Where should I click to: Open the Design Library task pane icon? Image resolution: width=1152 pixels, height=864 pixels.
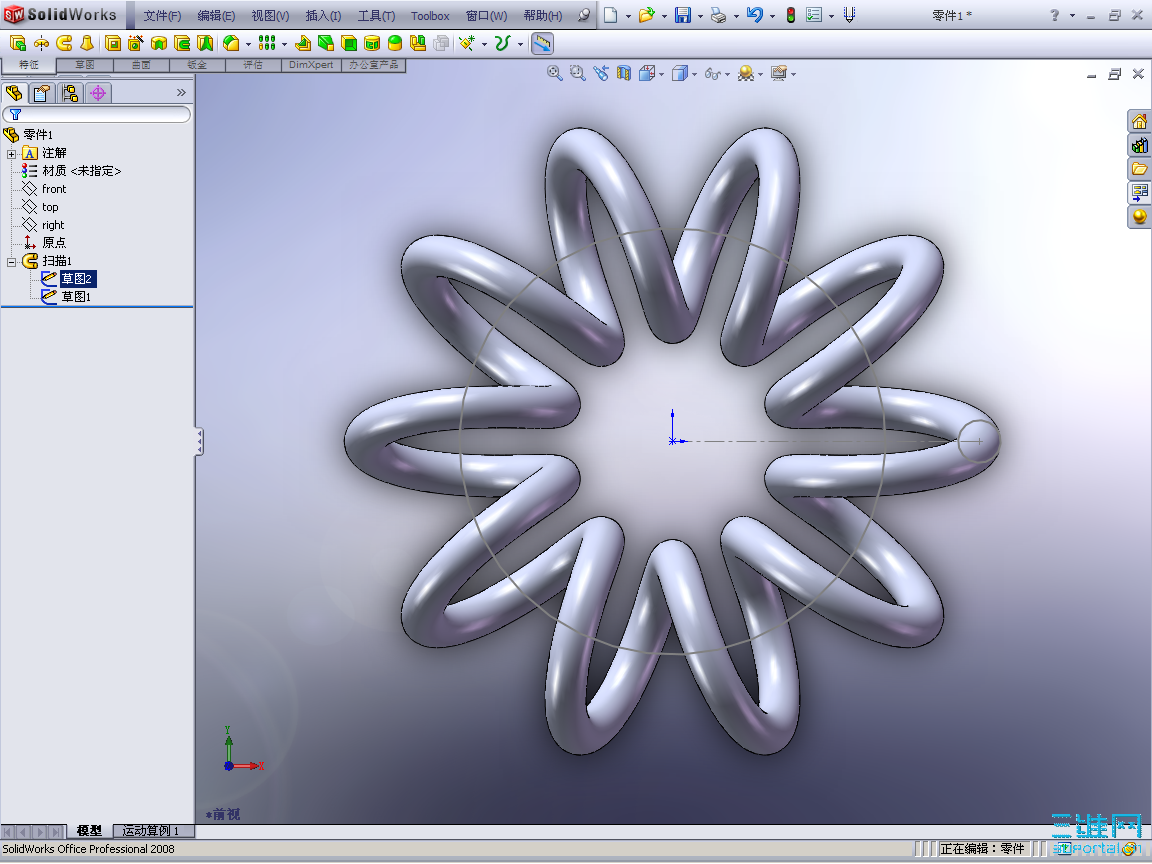point(1139,145)
